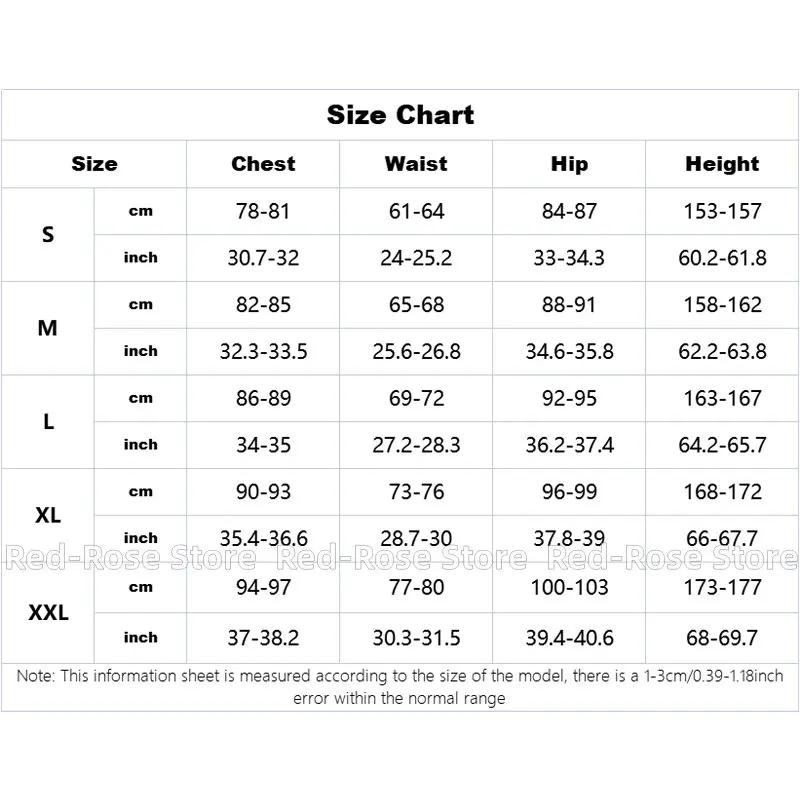The image size is (800, 800).
Task: Click the L size row label
Action: point(48,422)
